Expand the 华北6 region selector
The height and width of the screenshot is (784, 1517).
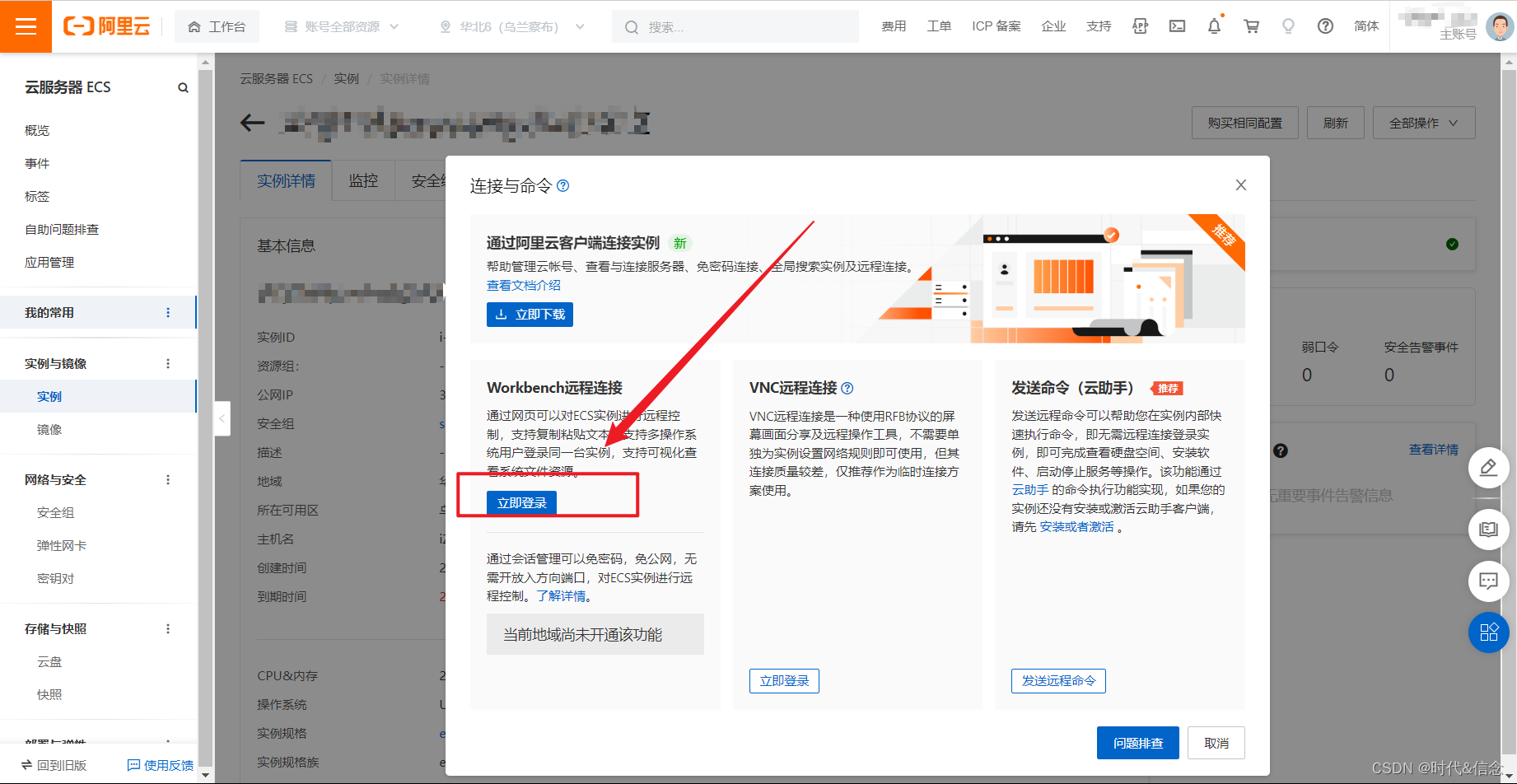512,26
